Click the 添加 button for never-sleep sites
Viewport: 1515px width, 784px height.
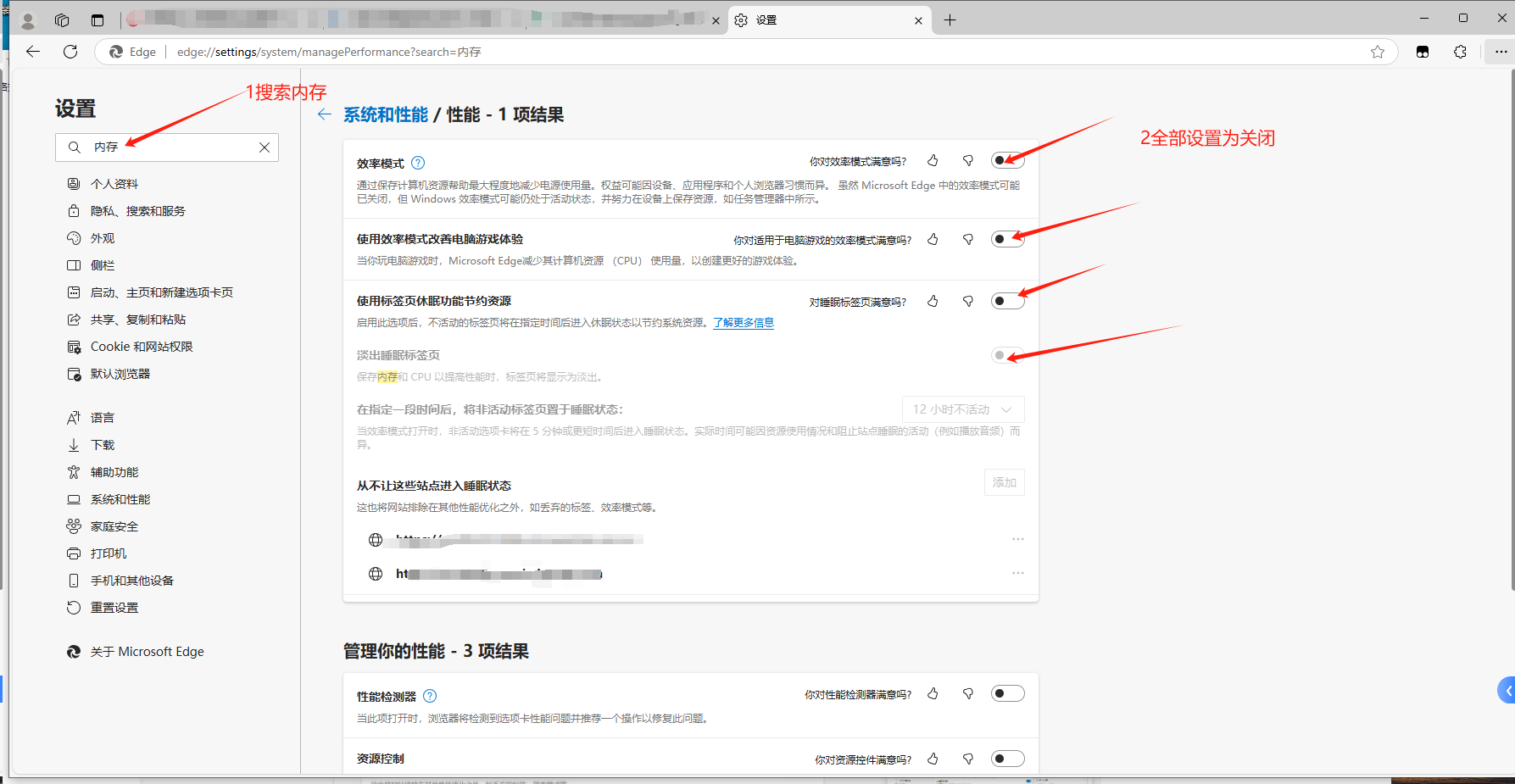point(1005,482)
